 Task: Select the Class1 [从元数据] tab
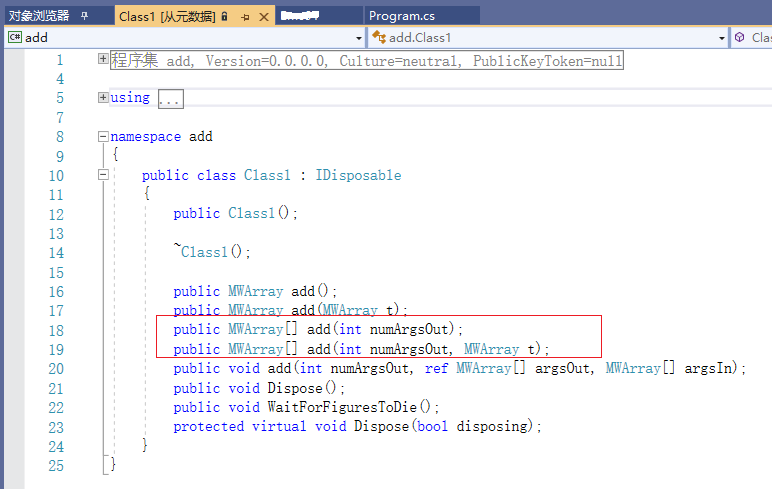pyautogui.click(x=167, y=16)
